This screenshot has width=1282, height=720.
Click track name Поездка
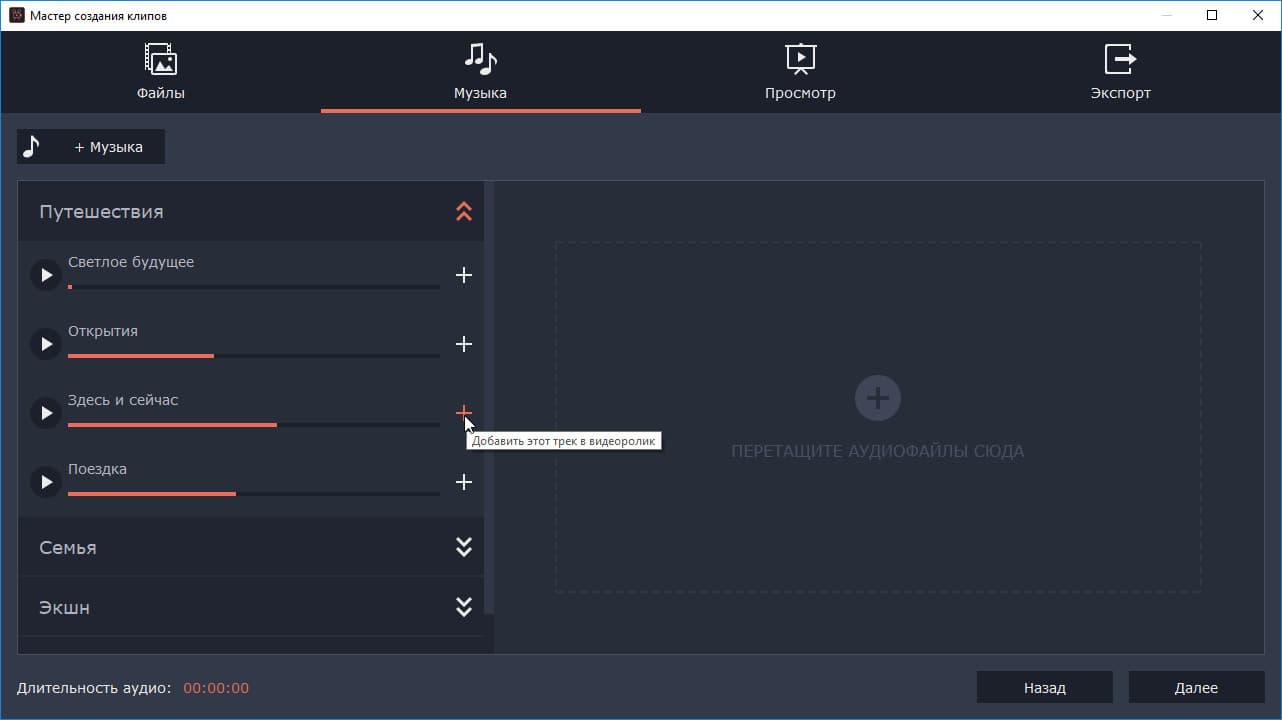97,469
